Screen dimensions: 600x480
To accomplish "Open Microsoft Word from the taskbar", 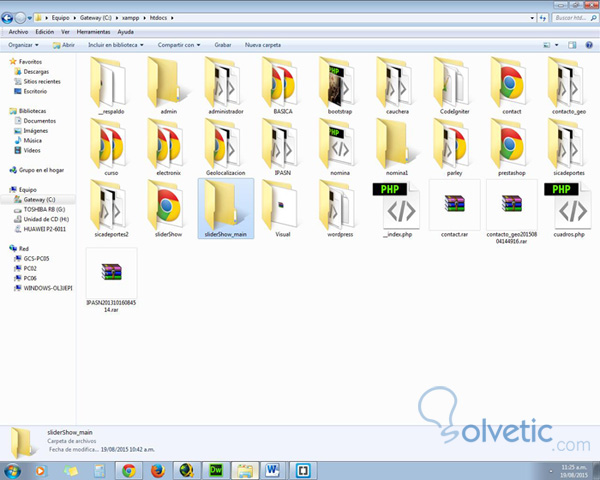I will tap(273, 470).
